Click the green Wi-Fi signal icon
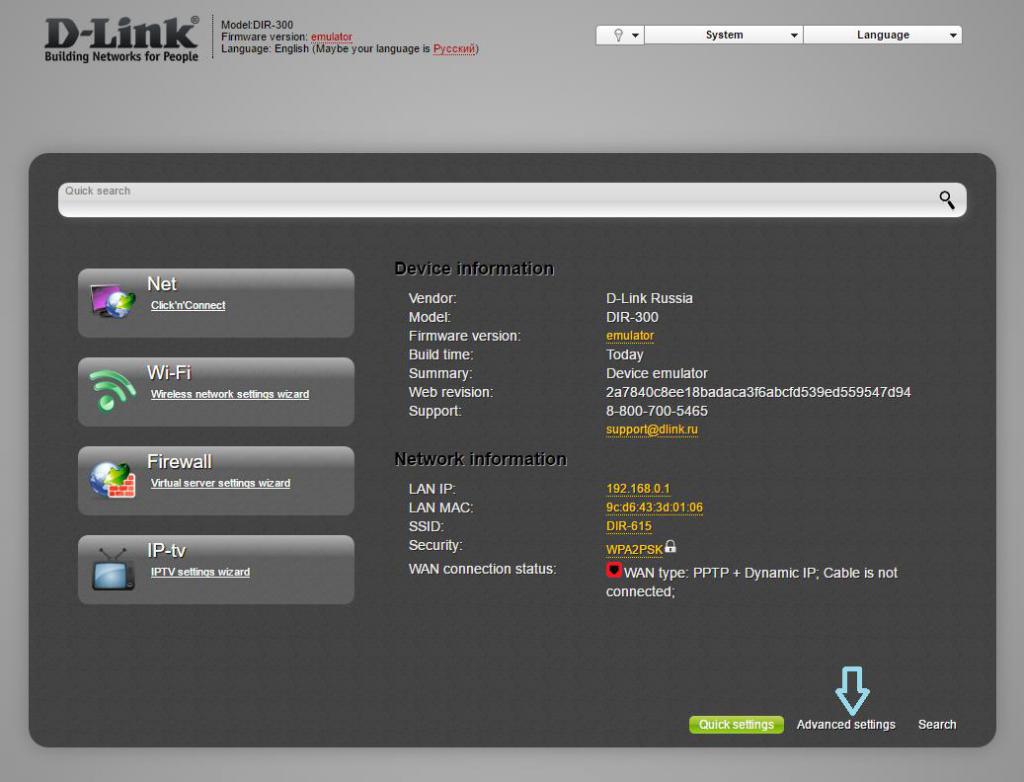 coord(112,390)
